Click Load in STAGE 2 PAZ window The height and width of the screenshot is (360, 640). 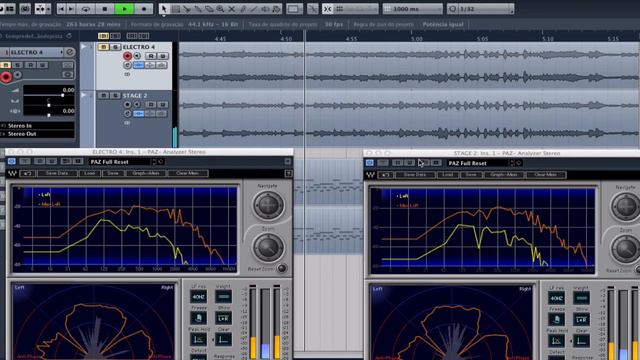448,175
